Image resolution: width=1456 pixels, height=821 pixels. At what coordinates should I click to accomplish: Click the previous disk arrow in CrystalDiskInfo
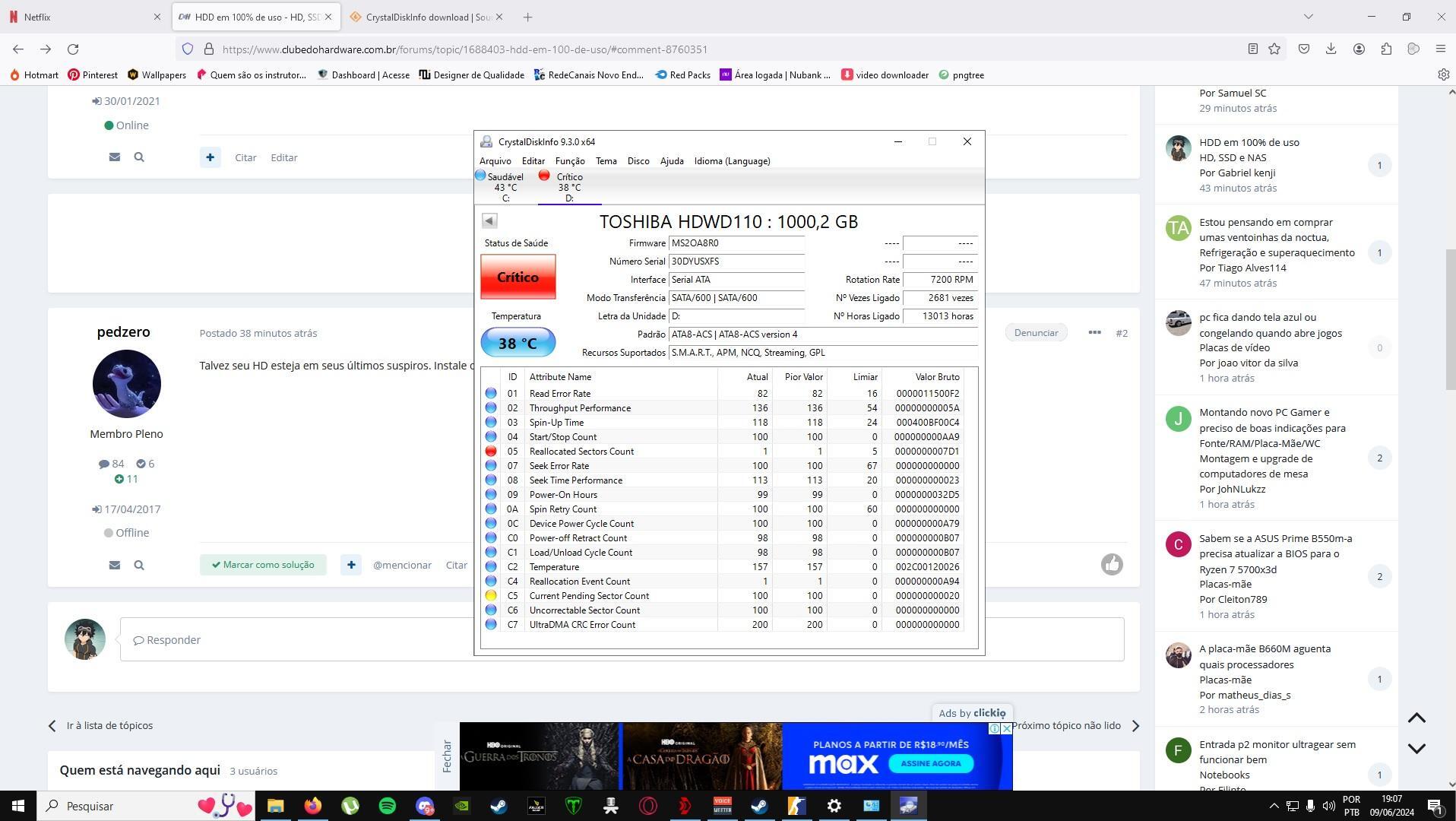[x=489, y=220]
